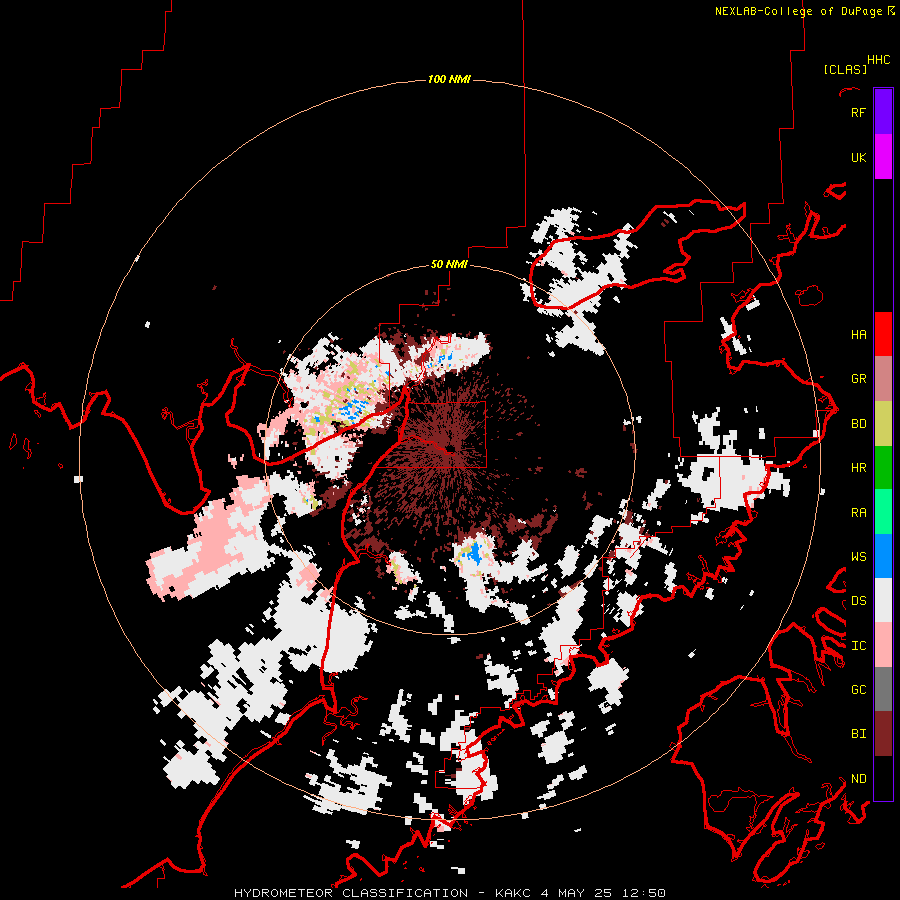Click the BI brown legend swatch

(x=883, y=734)
